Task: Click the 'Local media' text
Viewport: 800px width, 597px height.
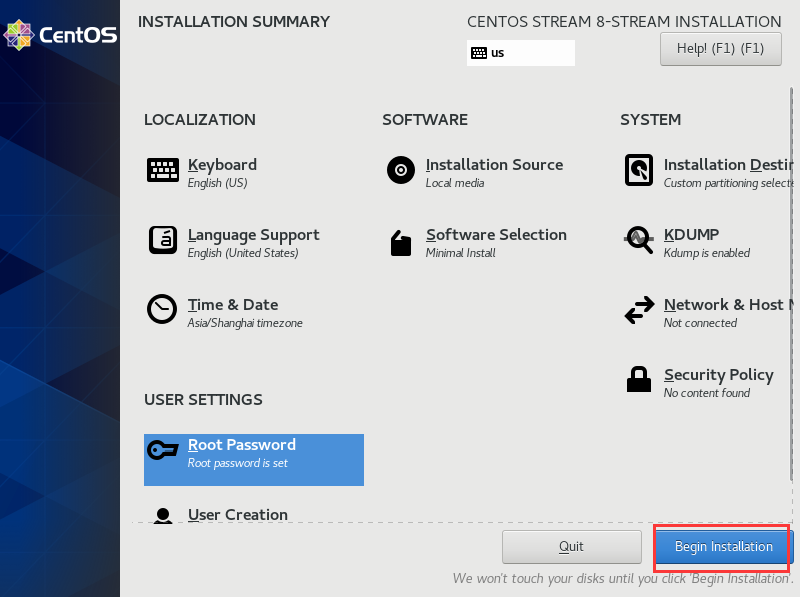Action: point(455,183)
